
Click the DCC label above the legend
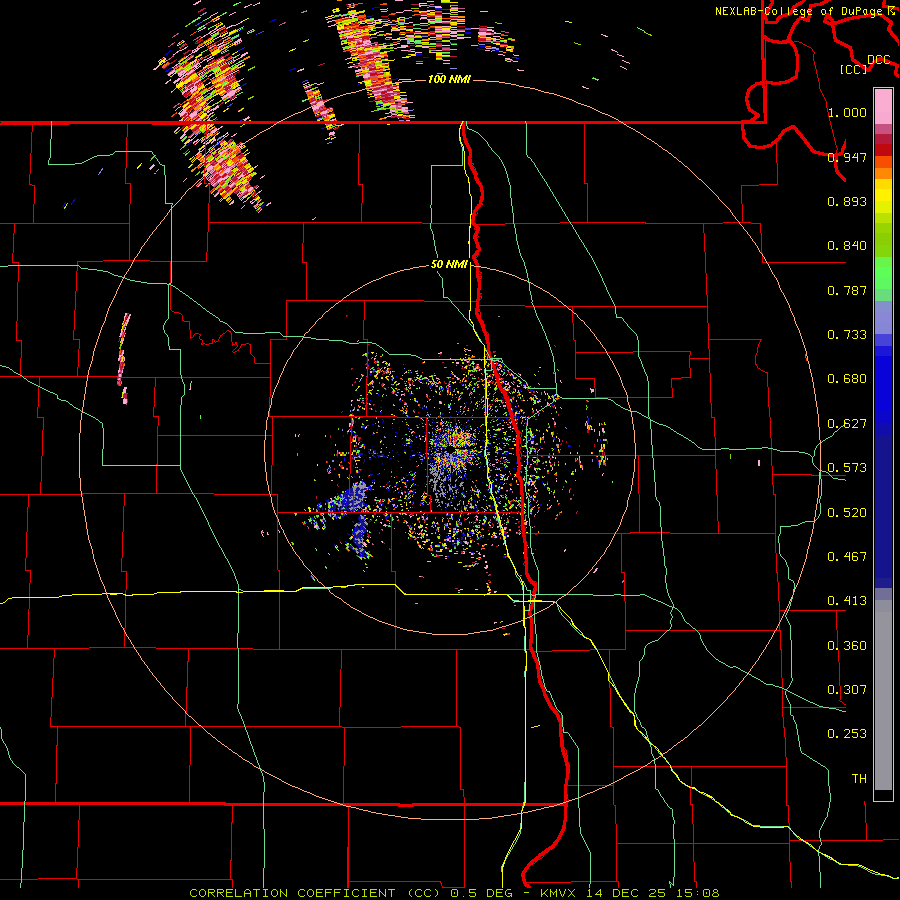point(878,60)
